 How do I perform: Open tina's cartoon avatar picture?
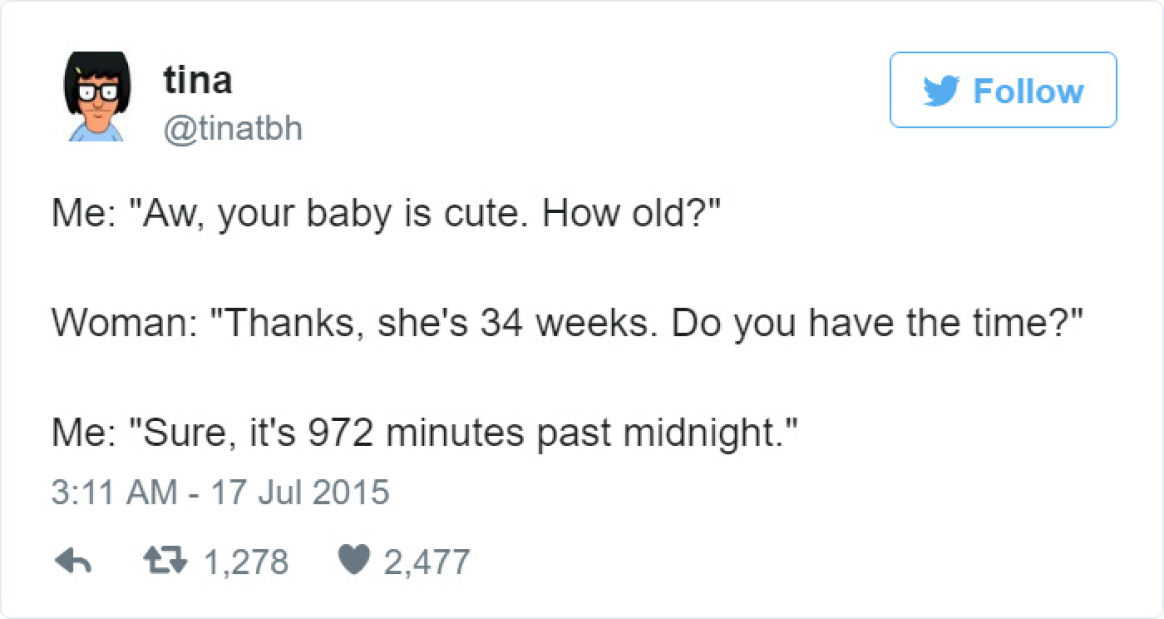coord(97,96)
